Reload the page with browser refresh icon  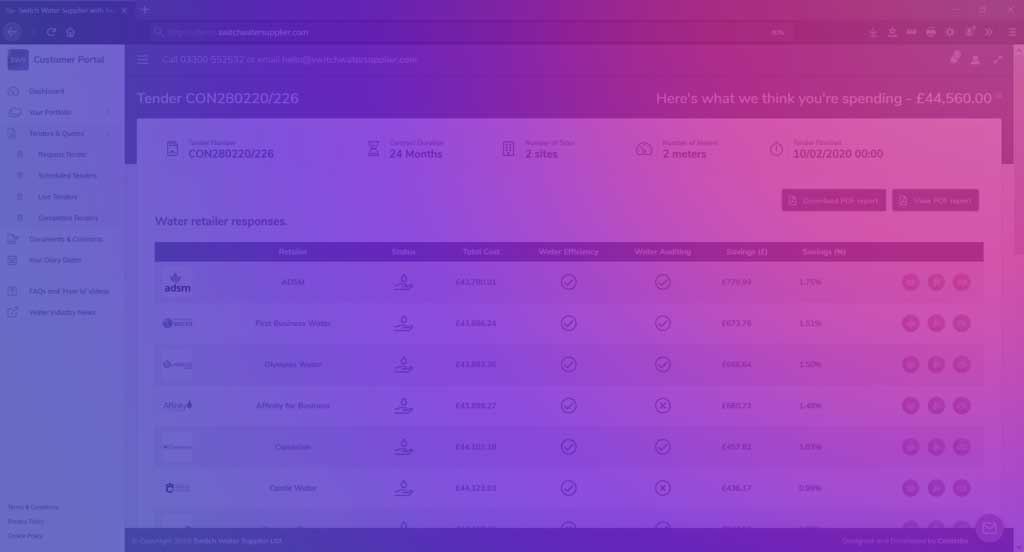pyautogui.click(x=51, y=31)
